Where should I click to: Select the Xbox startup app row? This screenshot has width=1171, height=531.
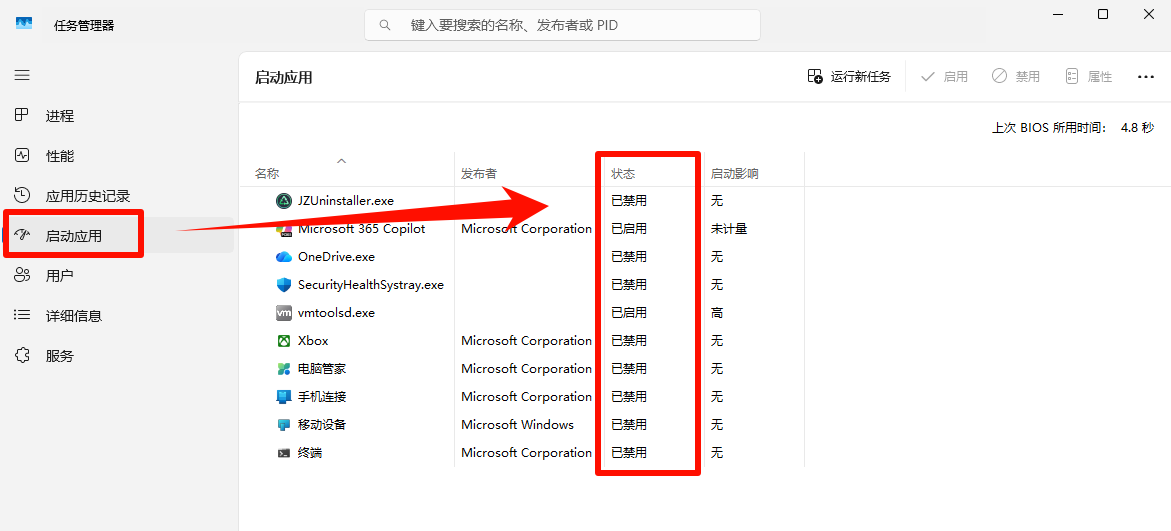click(x=313, y=341)
